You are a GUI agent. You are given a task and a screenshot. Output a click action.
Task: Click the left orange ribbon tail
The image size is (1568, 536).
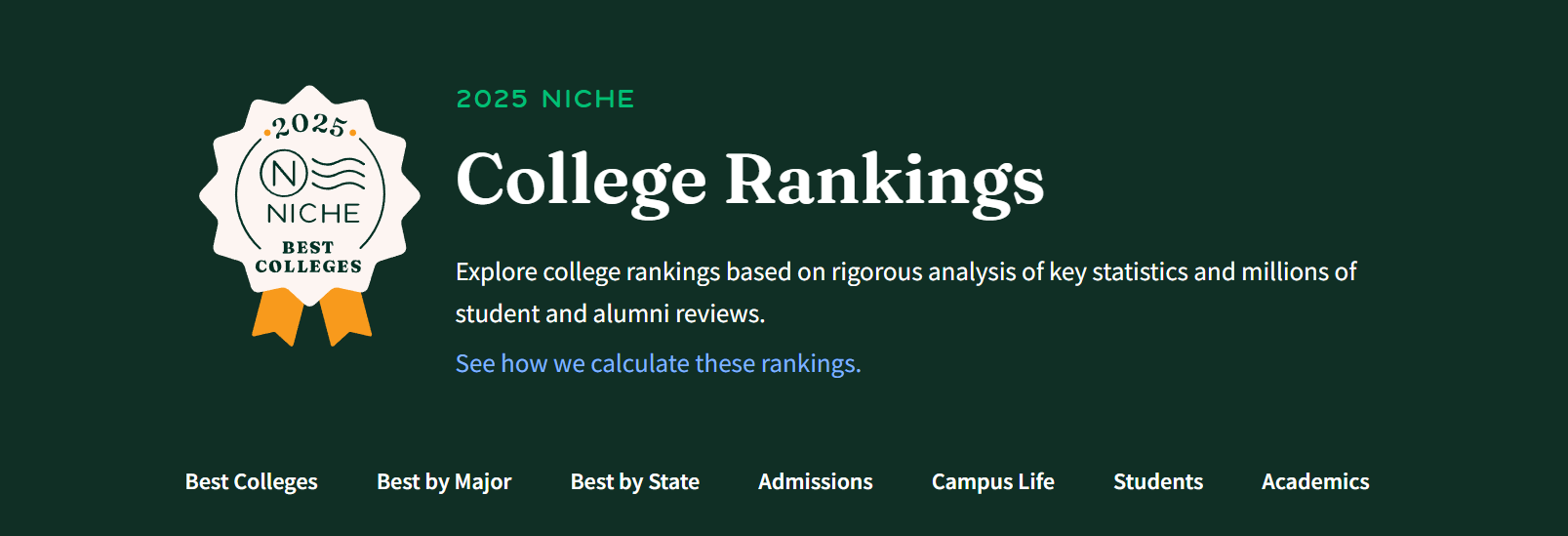tap(278, 316)
